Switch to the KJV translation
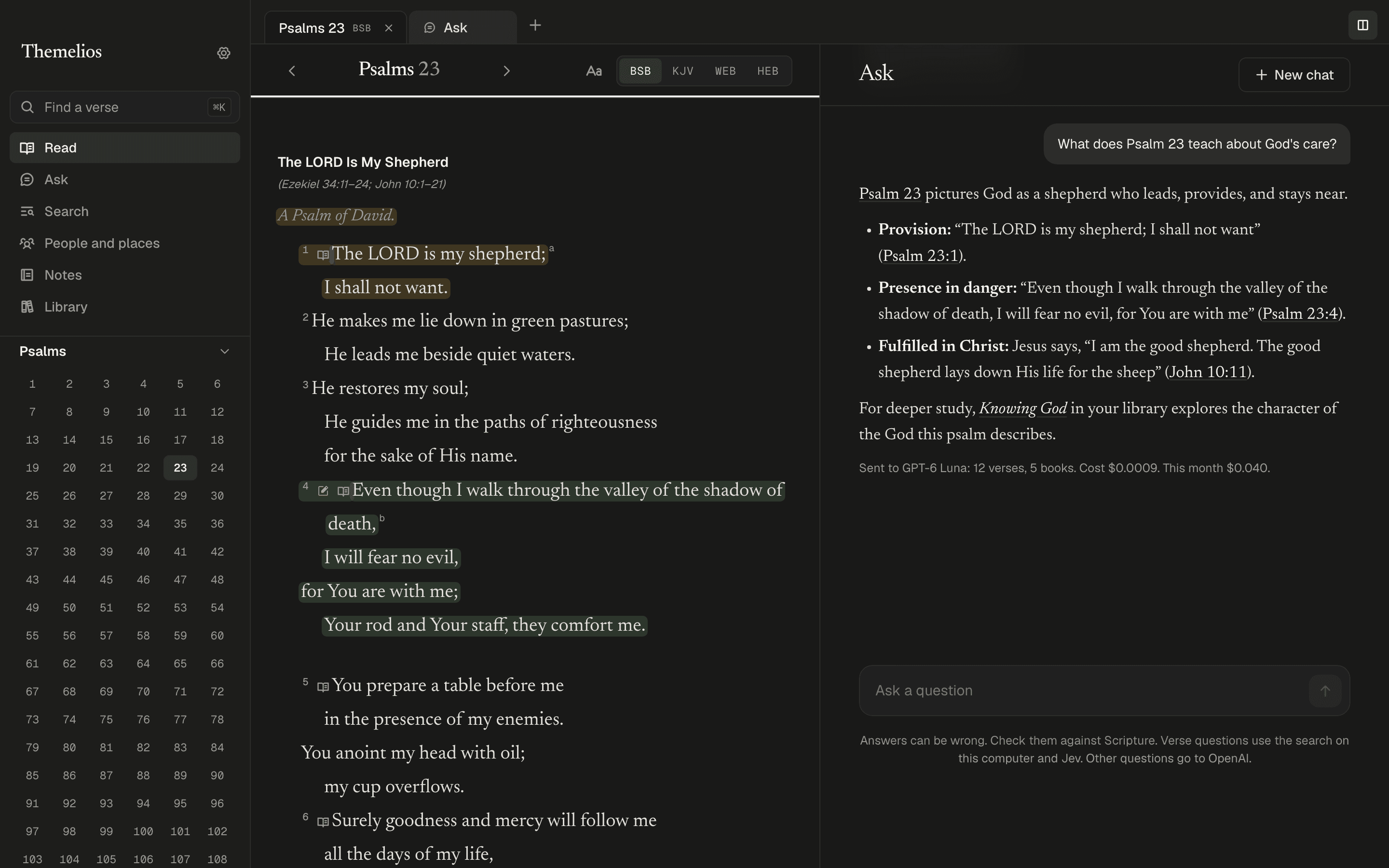1389x868 pixels. [x=682, y=71]
